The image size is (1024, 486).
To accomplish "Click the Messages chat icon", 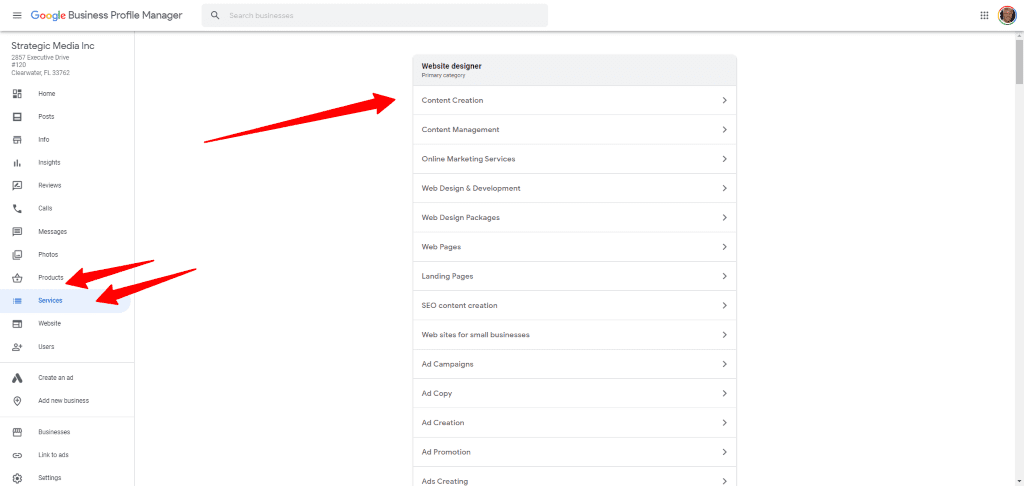I will [x=17, y=231].
